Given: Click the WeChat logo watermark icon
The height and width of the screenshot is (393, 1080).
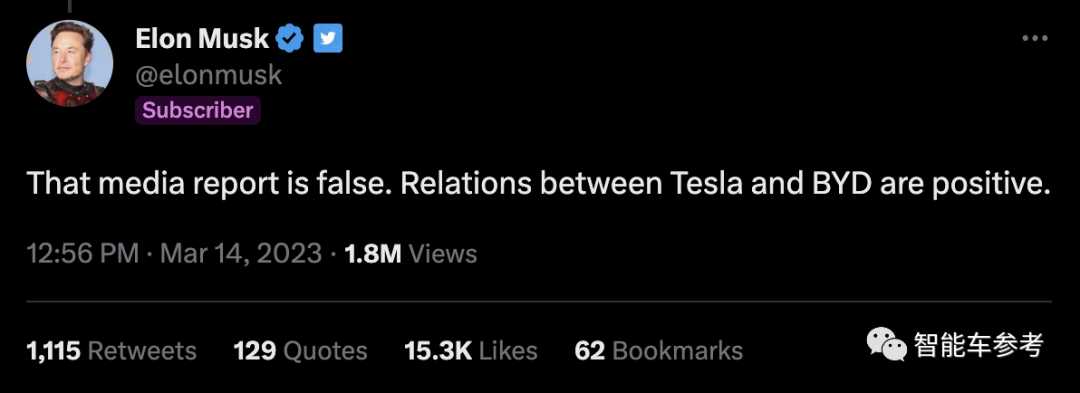Looking at the screenshot, I should click(x=886, y=343).
